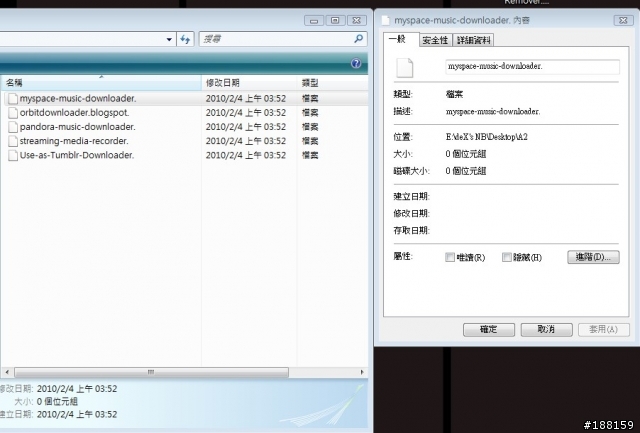Click the 確定 button
640x433 pixels.
coord(489,329)
